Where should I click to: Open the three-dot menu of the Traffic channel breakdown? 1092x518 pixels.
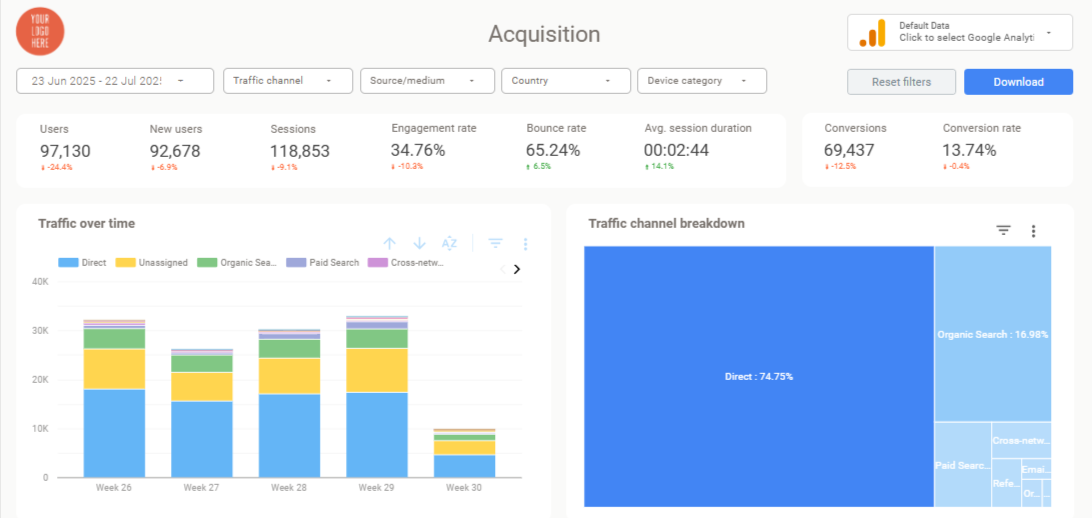pos(1034,230)
